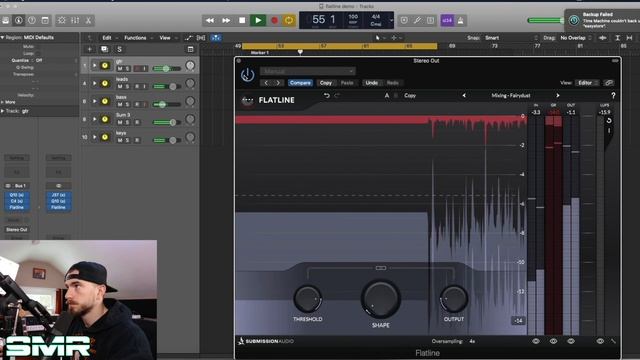This screenshot has width=640, height=360.
Task: Mute the gtr track
Action: tap(120, 69)
